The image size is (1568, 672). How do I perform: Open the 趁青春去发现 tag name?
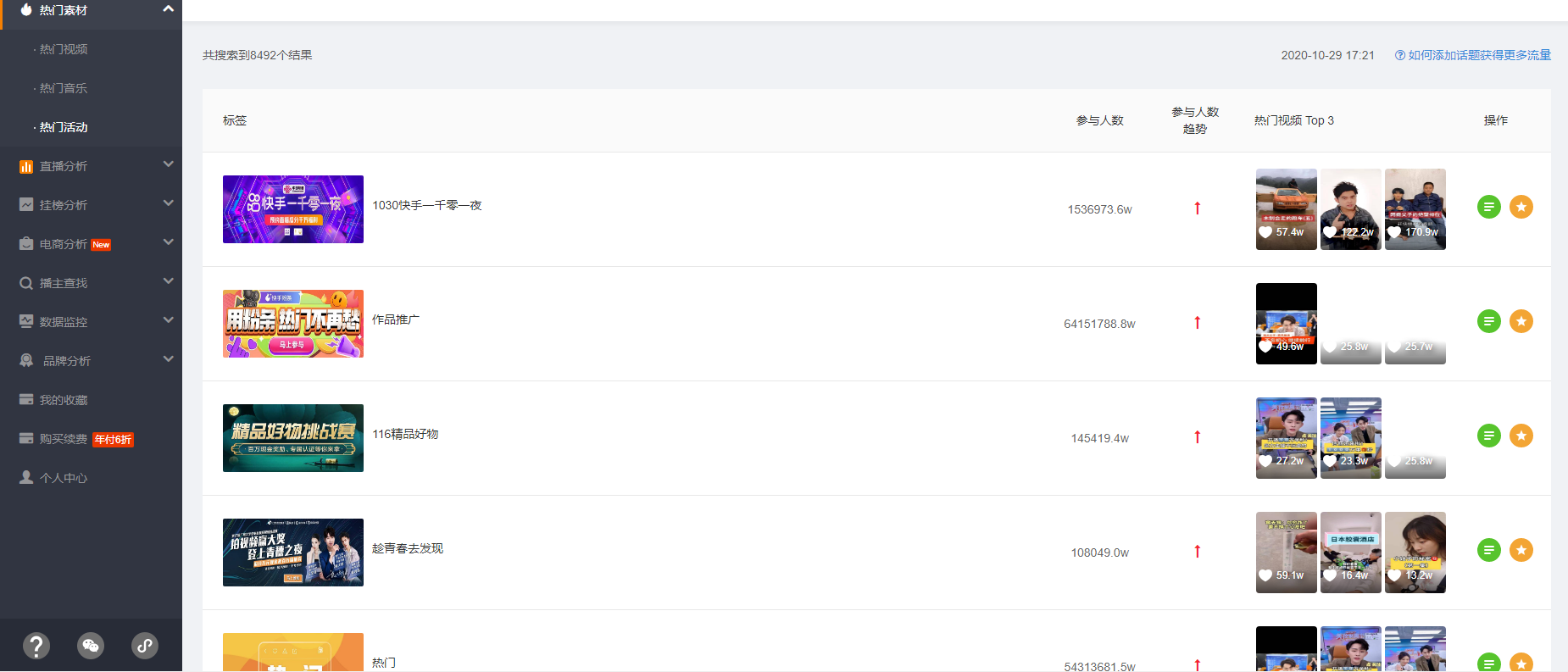tap(408, 548)
